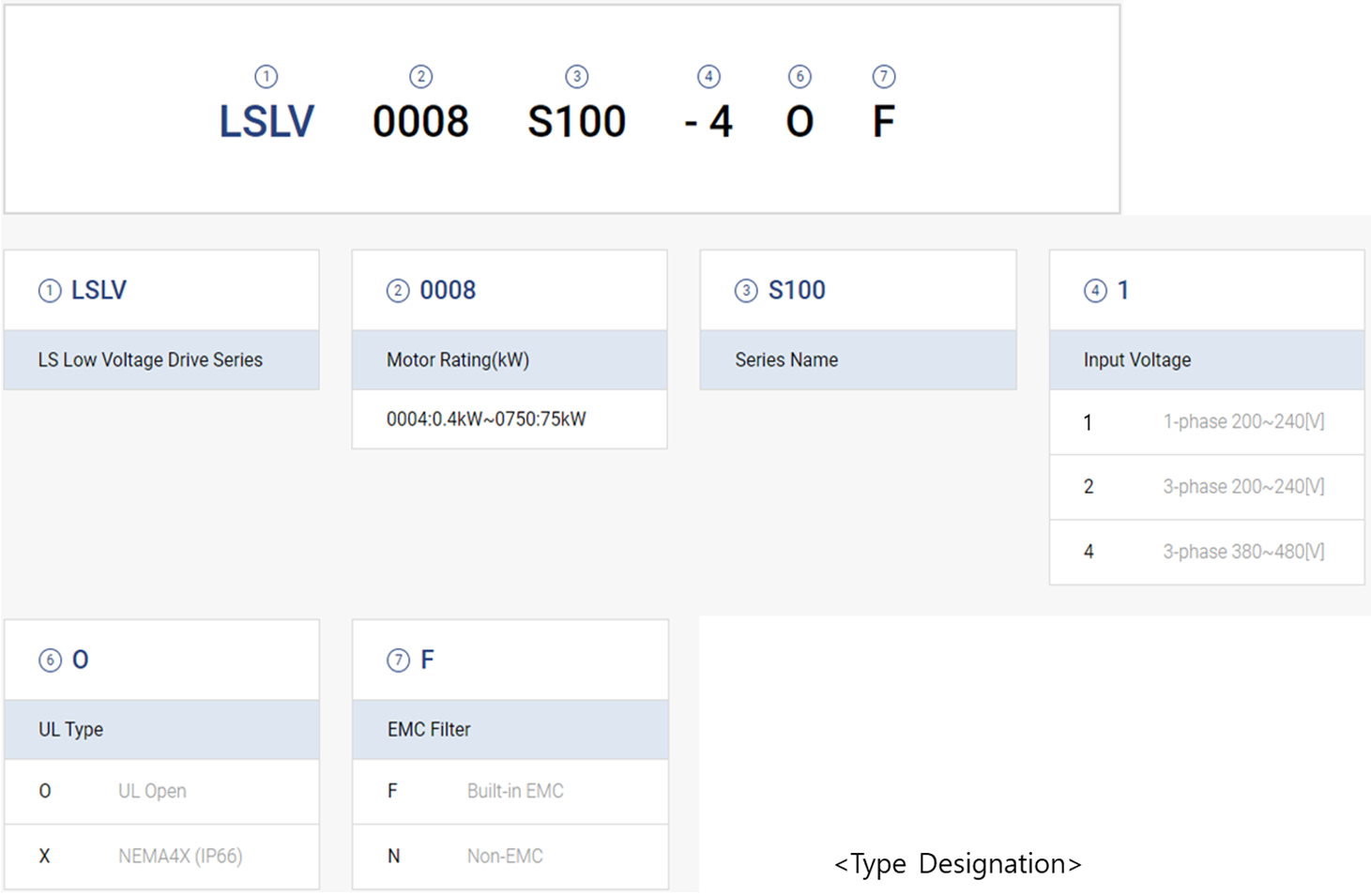Click the 0004:0.4kW~0750:75kW range text
The image size is (1371, 896).
point(486,419)
